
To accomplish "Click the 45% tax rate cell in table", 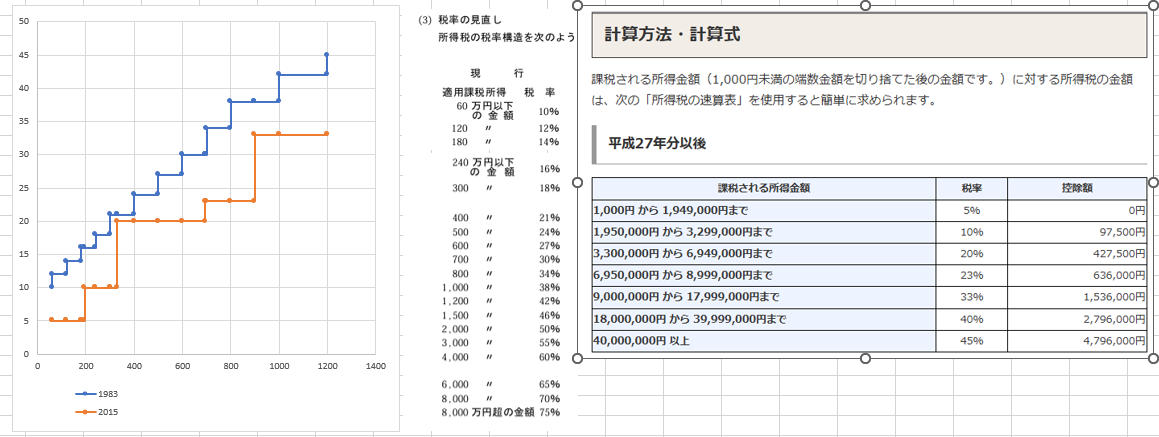I will pyautogui.click(x=971, y=341).
